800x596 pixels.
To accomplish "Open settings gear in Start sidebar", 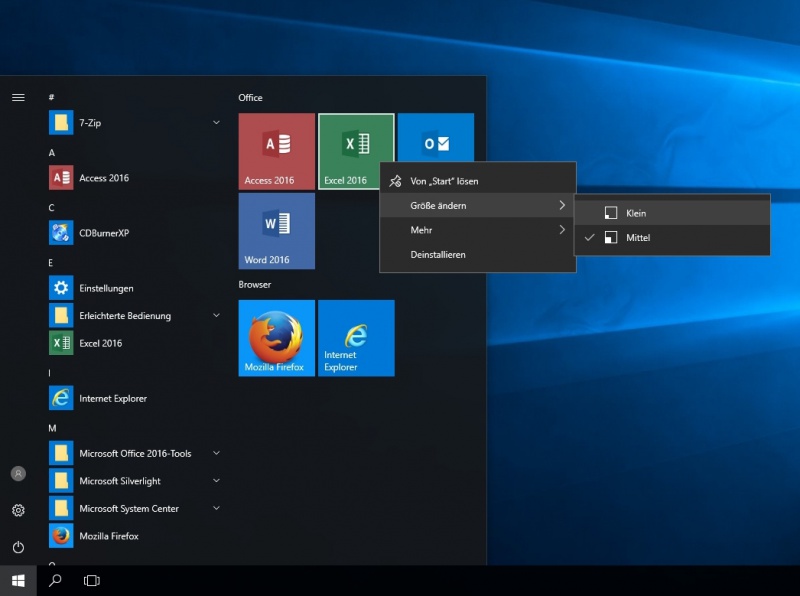I will tap(18, 510).
